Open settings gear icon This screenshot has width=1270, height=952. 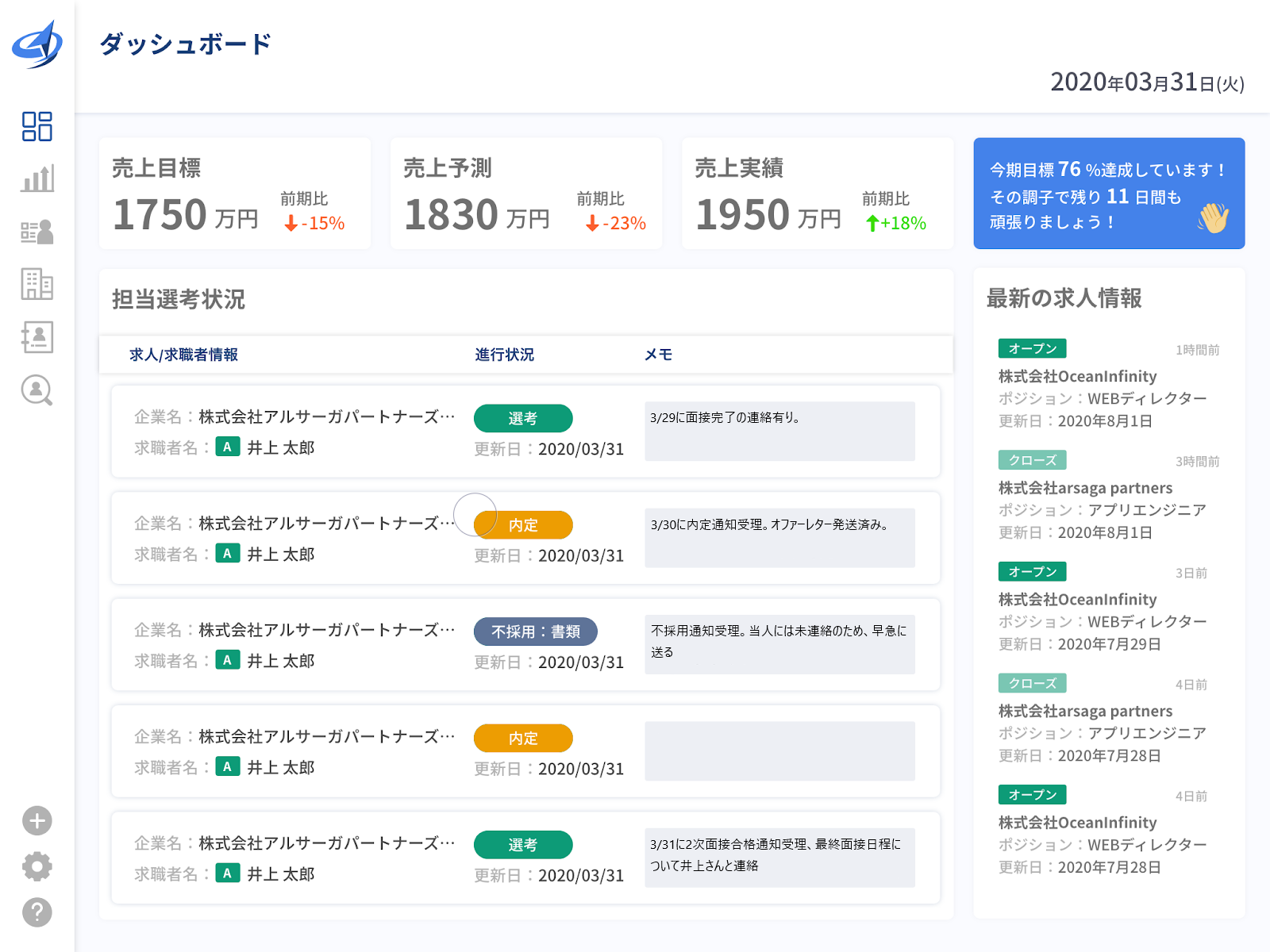click(x=37, y=866)
